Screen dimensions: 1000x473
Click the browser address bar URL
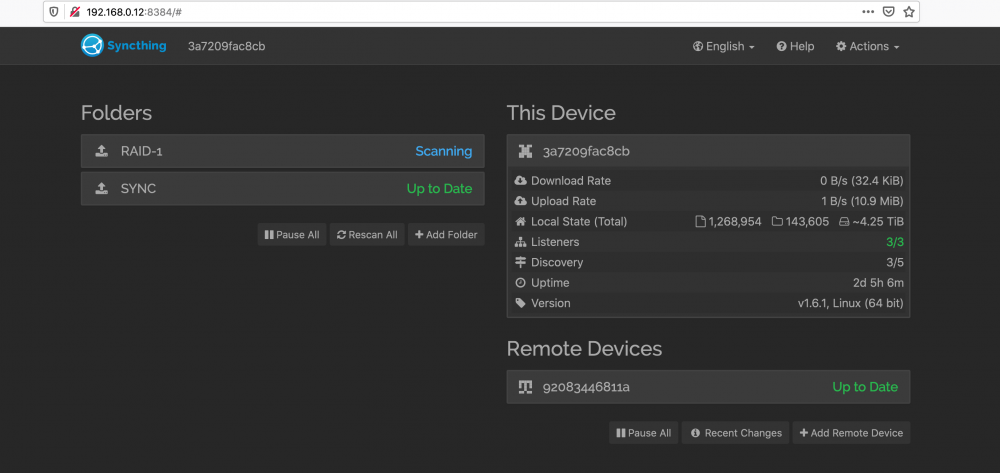[135, 12]
